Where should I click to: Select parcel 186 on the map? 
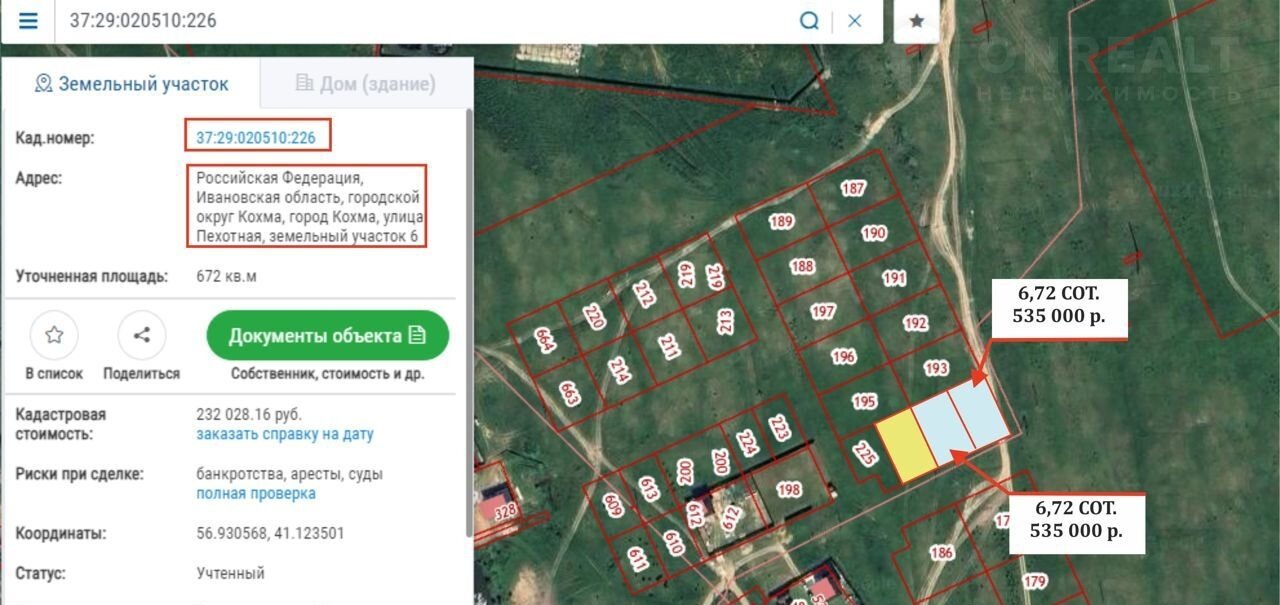(940, 552)
